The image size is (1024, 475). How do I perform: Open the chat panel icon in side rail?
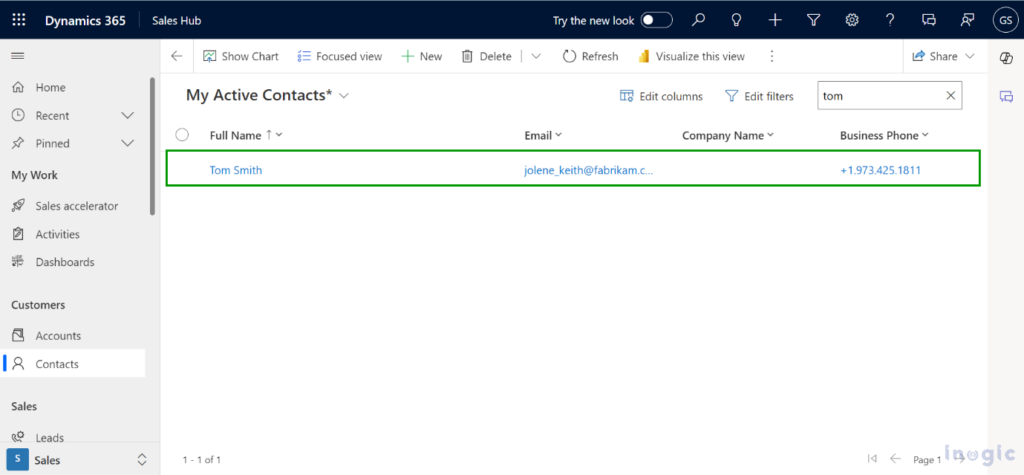coord(1006,96)
